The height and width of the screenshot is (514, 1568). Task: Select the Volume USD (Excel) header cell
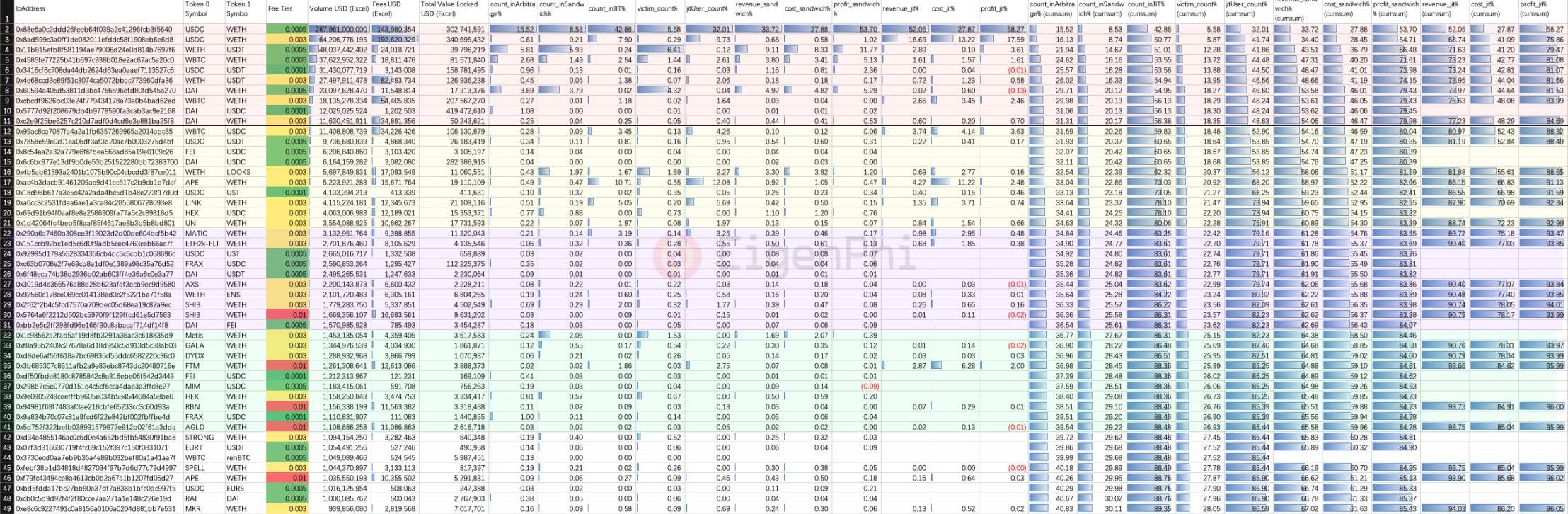click(339, 9)
